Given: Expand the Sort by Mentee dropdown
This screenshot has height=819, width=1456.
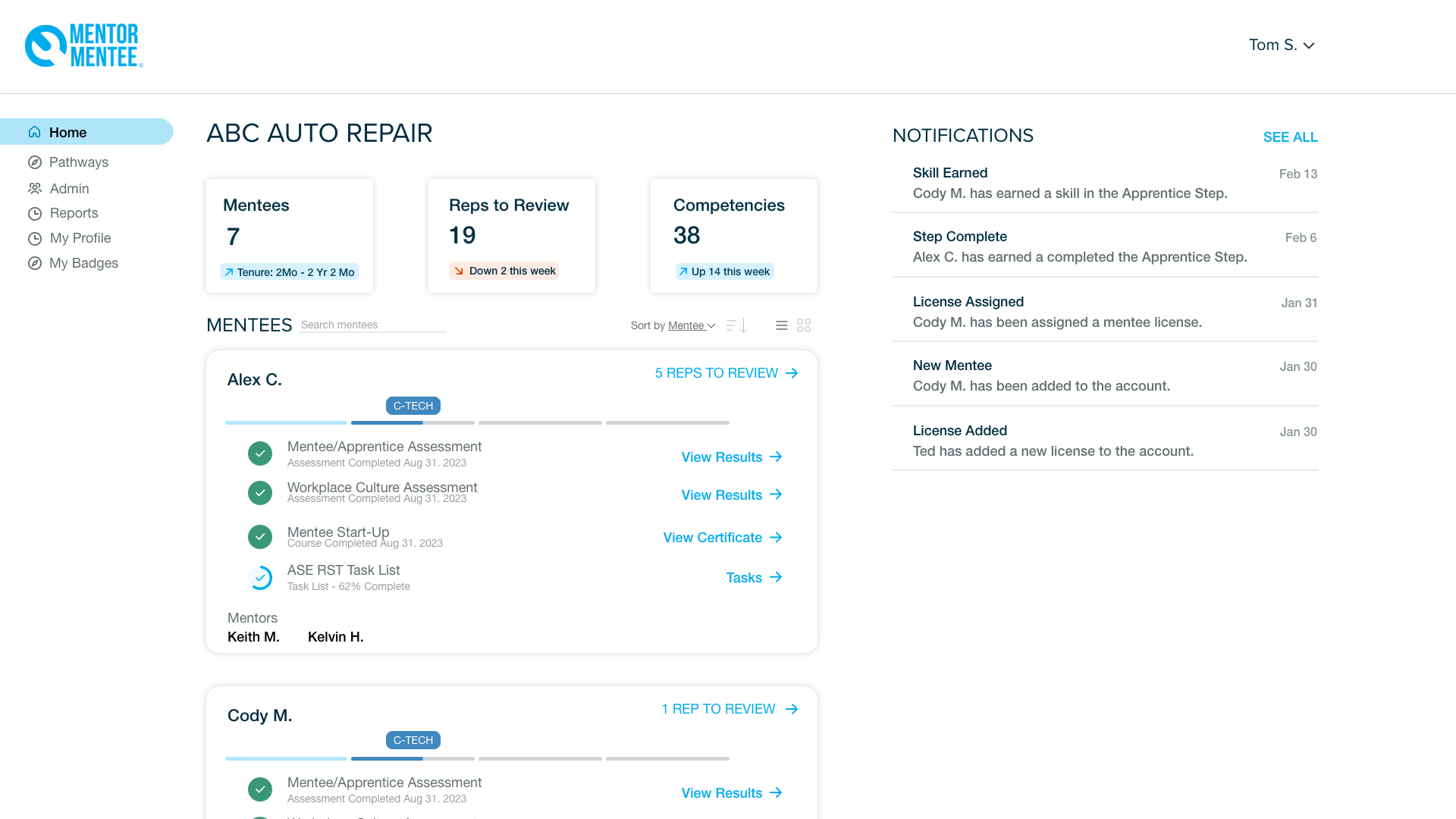Looking at the screenshot, I should tap(691, 325).
